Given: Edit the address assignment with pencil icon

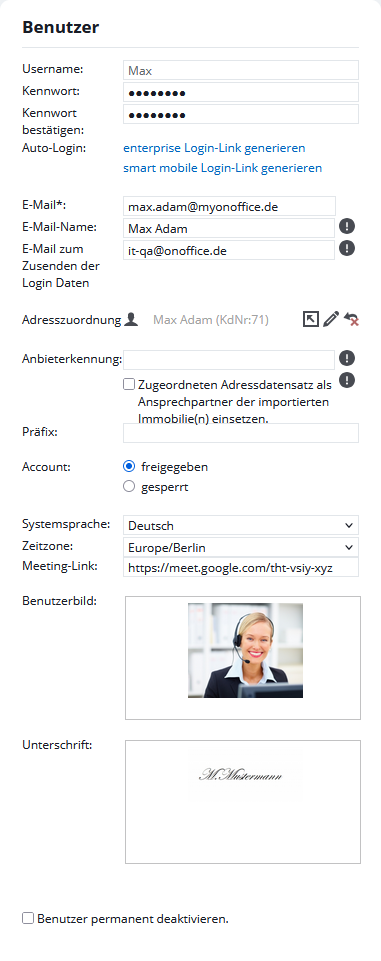Looking at the screenshot, I should point(331,319).
